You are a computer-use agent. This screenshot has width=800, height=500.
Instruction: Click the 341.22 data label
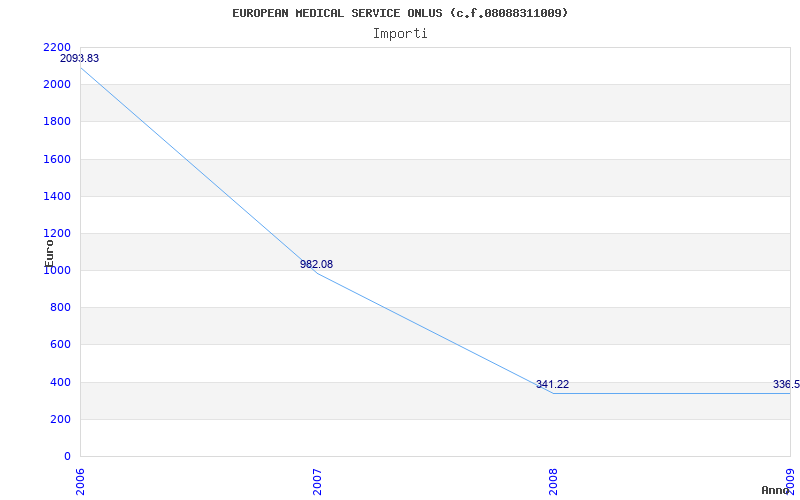[552, 385]
